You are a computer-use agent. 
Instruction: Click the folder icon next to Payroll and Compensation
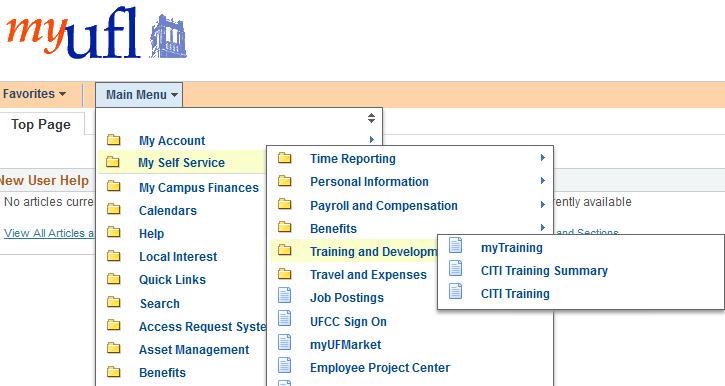[x=285, y=204]
